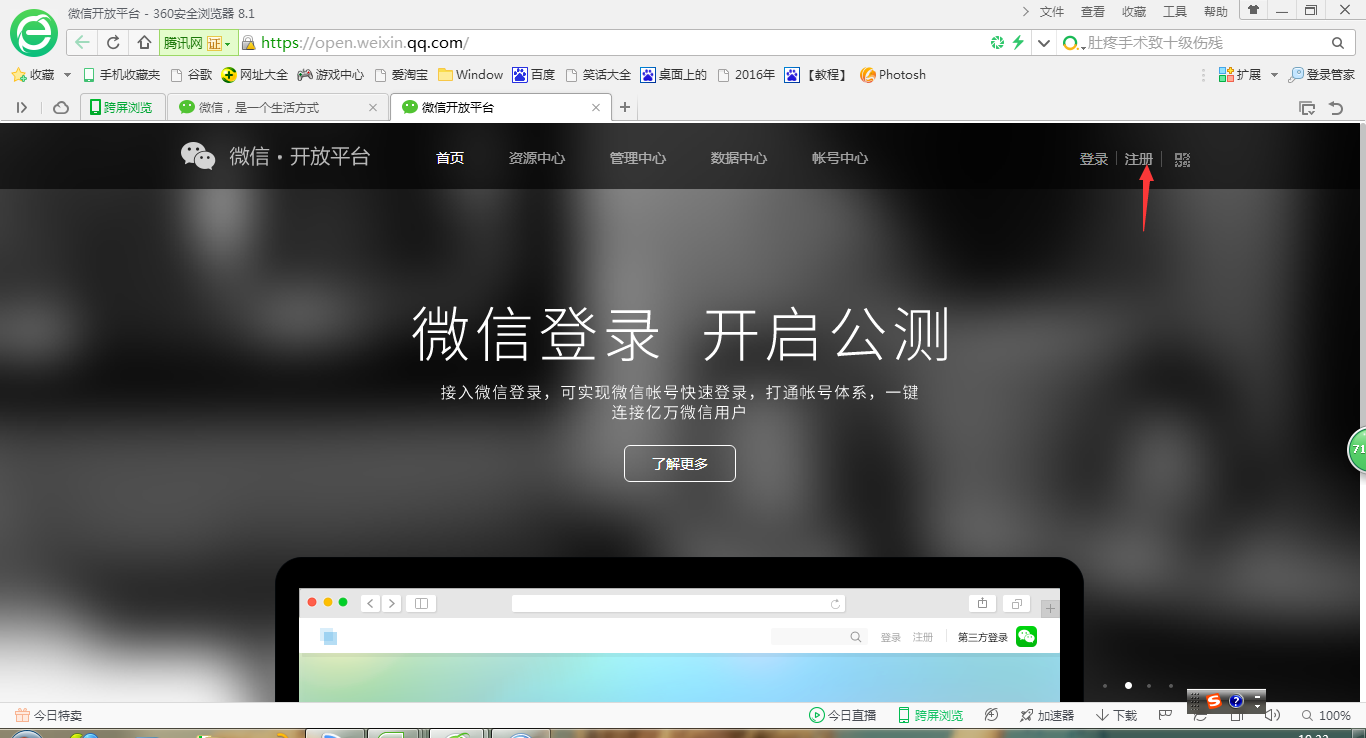Image resolution: width=1366 pixels, height=738 pixels.
Task: Open the search engine selector dropdown
Action: pyautogui.click(x=1074, y=43)
